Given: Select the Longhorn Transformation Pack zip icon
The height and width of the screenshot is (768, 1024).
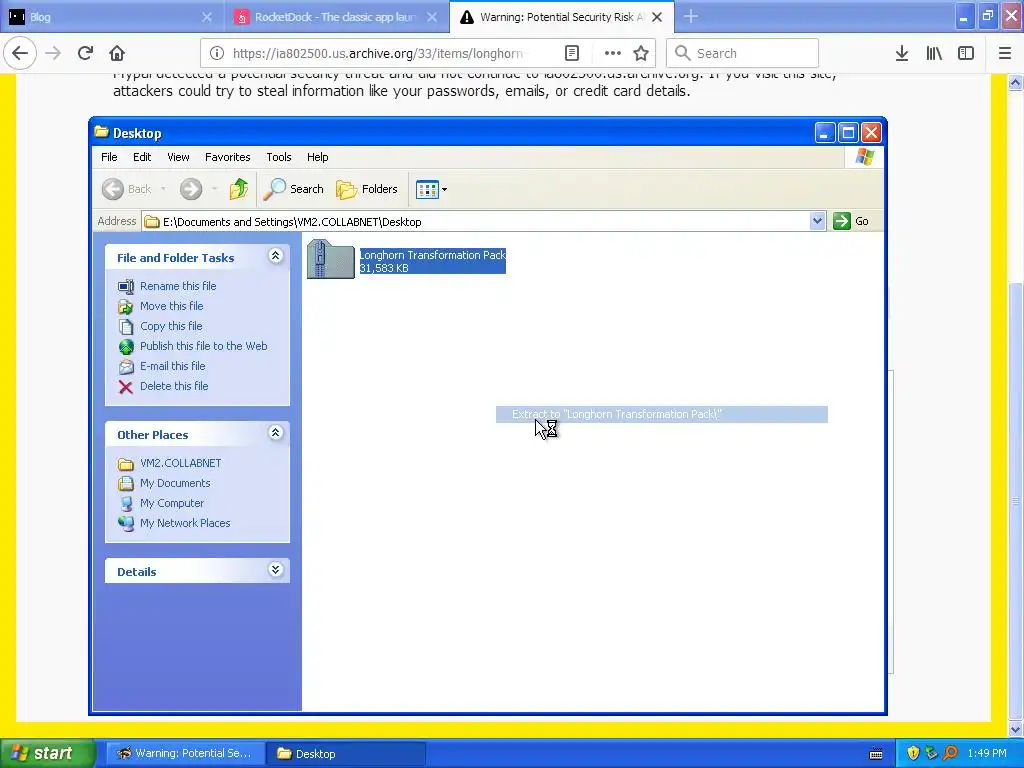Looking at the screenshot, I should coord(330,259).
